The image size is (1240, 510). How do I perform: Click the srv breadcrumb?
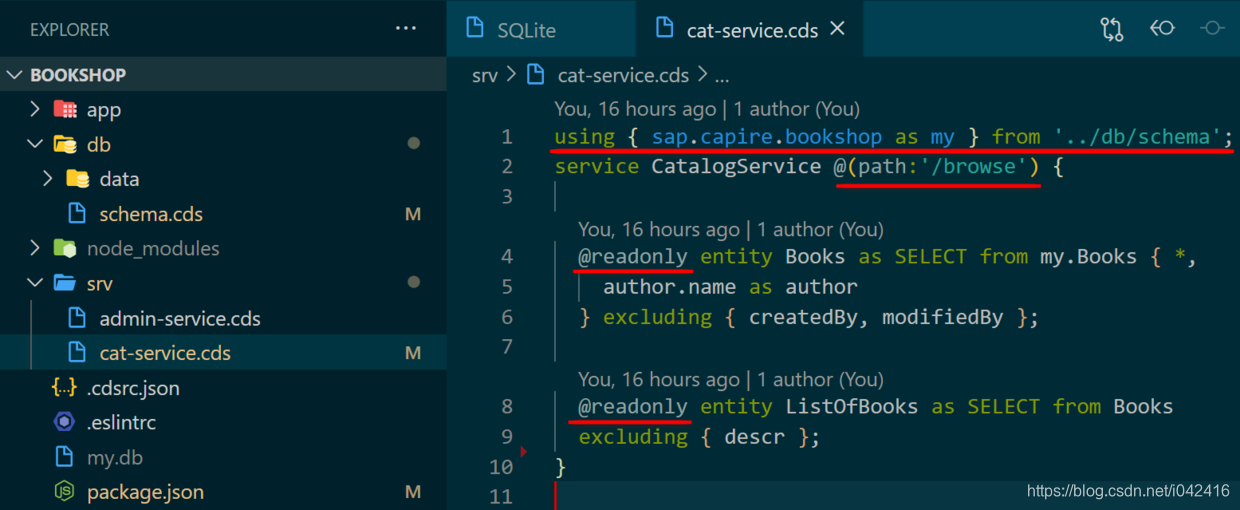tap(485, 75)
